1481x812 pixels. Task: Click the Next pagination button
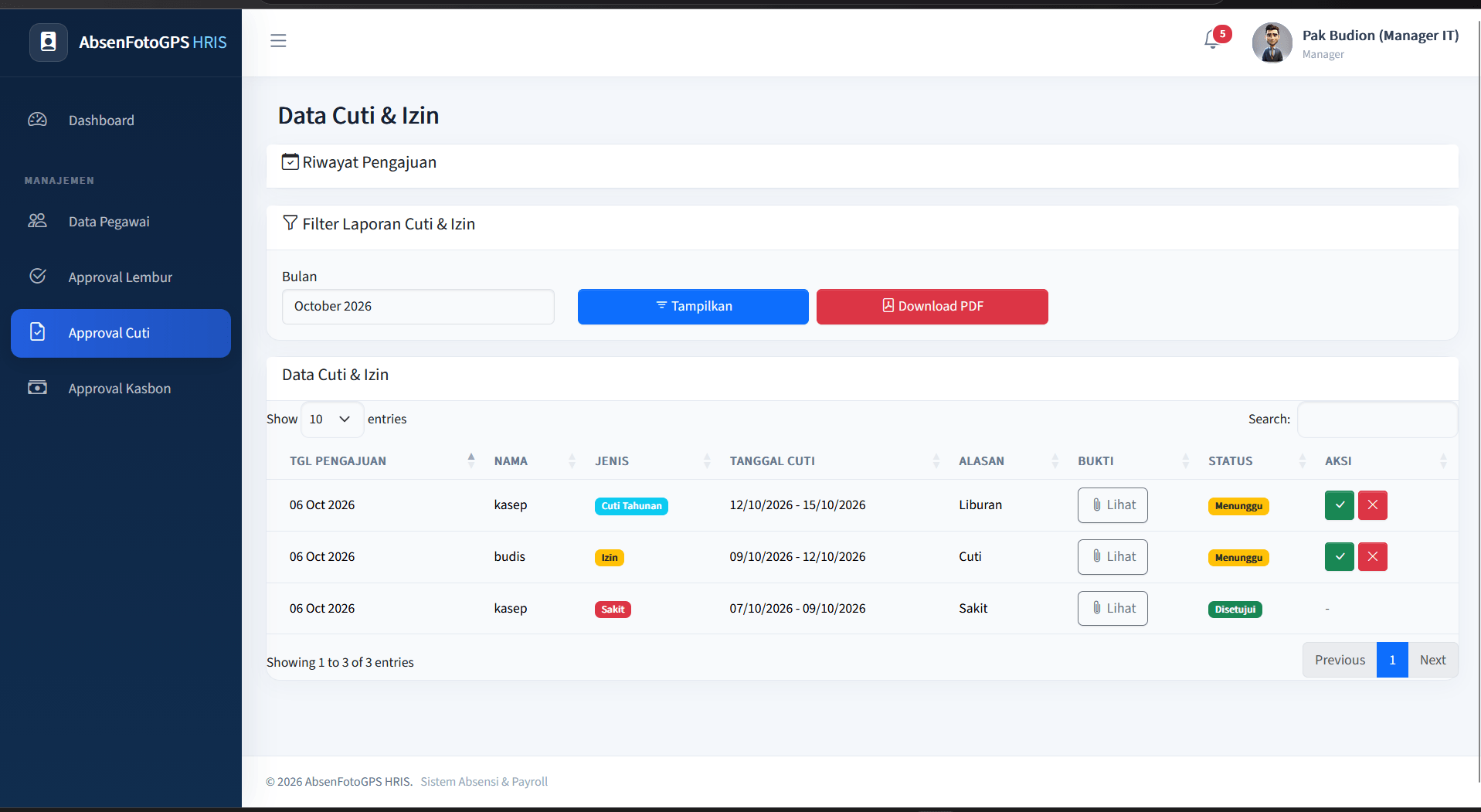(x=1432, y=661)
